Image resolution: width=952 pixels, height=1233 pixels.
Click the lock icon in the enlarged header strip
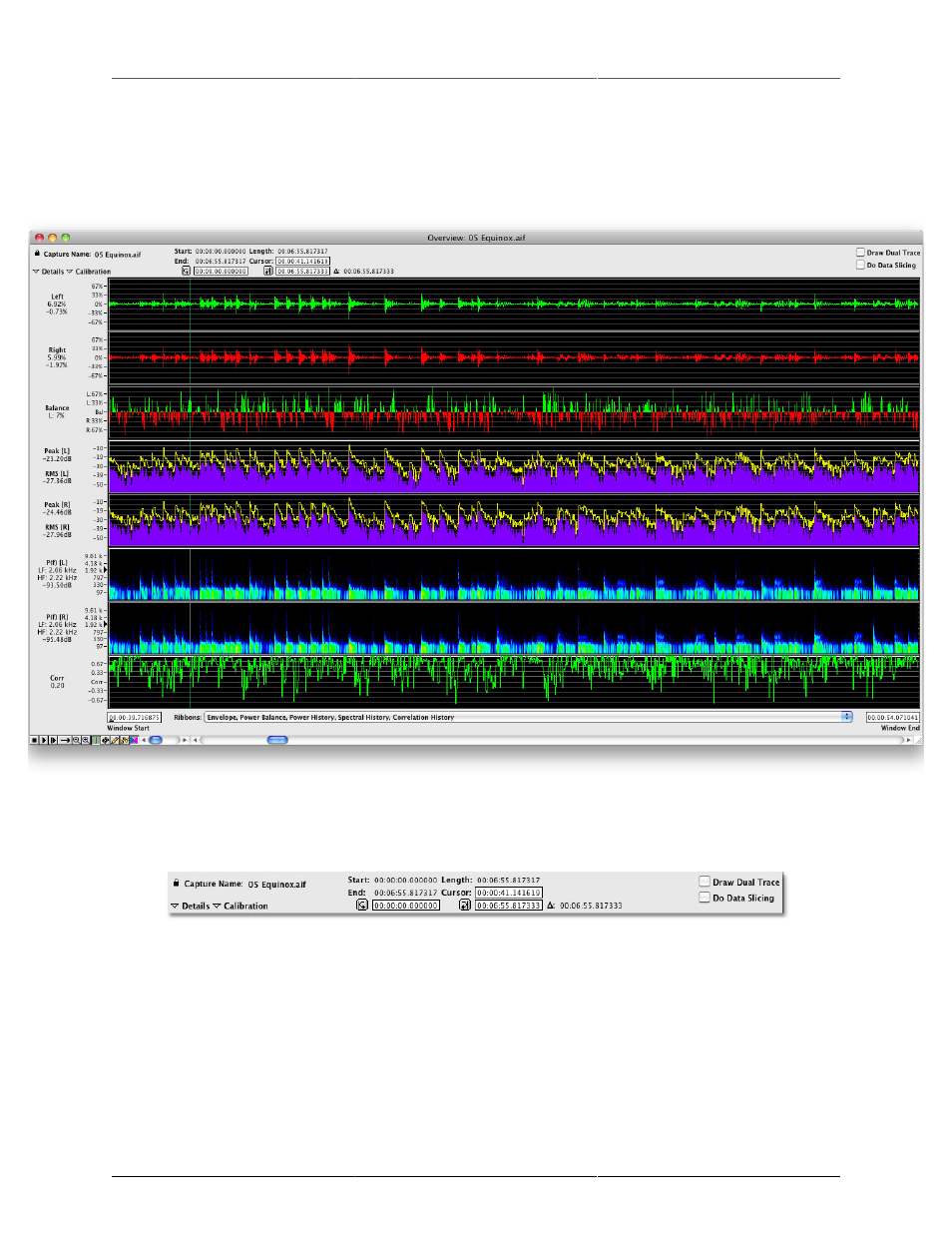(176, 883)
